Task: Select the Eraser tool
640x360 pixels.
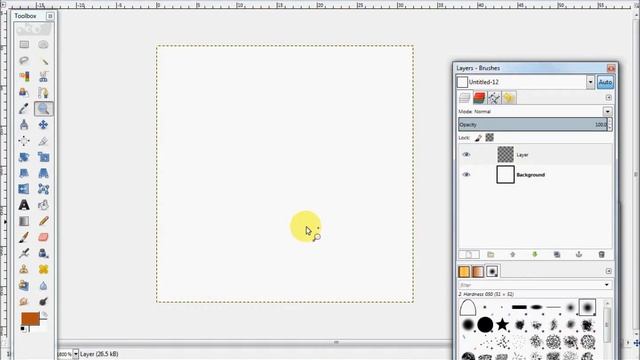Action: tap(43, 237)
